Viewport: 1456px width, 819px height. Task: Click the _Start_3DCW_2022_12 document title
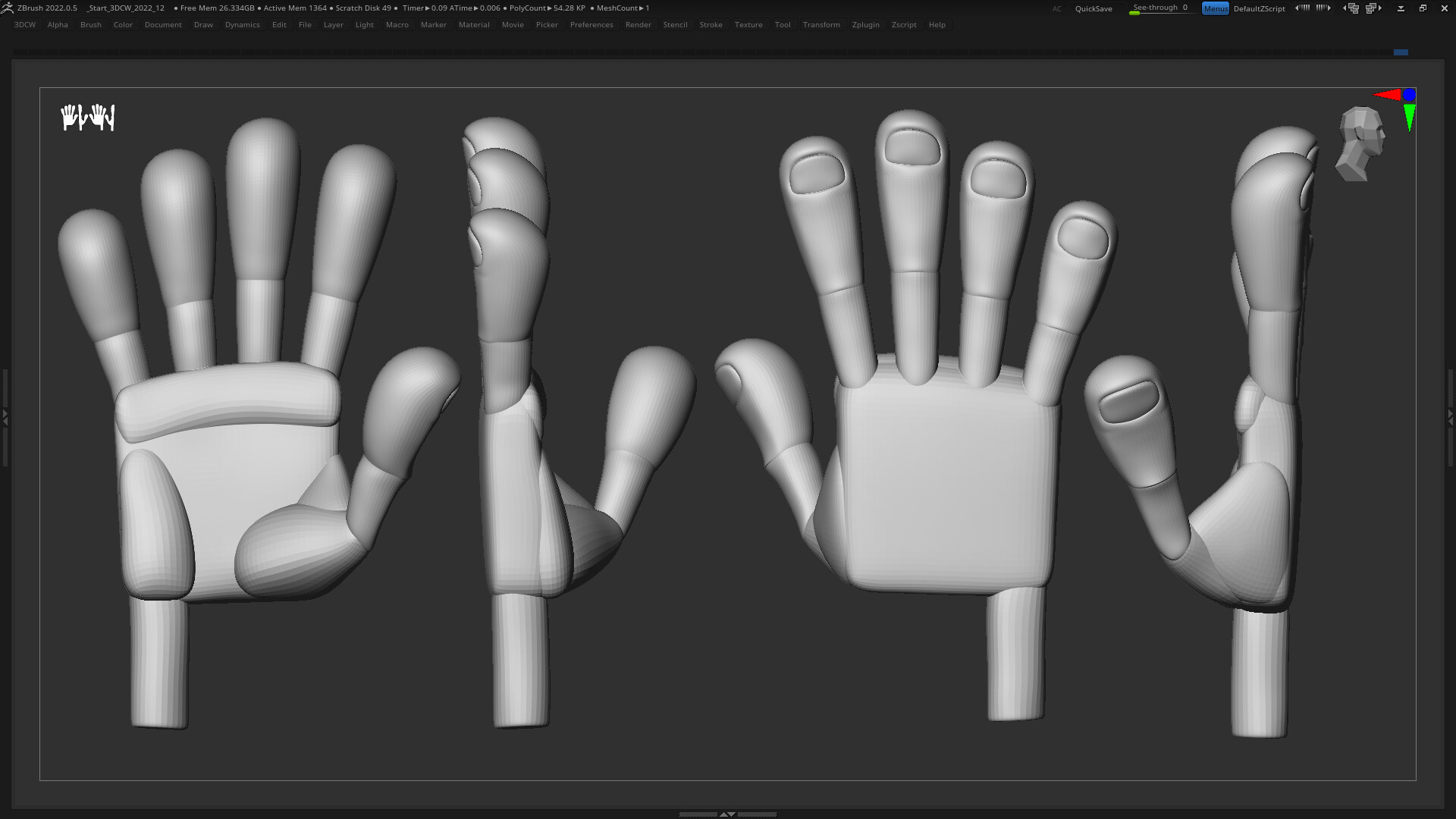tap(125, 8)
